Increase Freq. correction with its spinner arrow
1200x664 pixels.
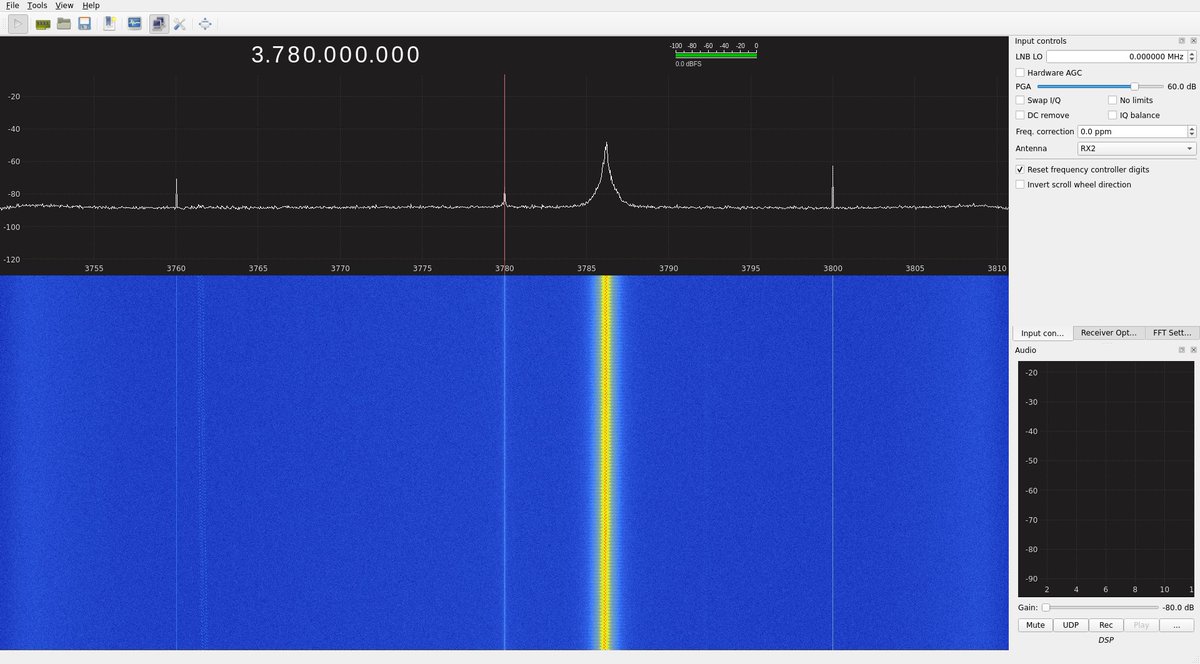click(1191, 128)
